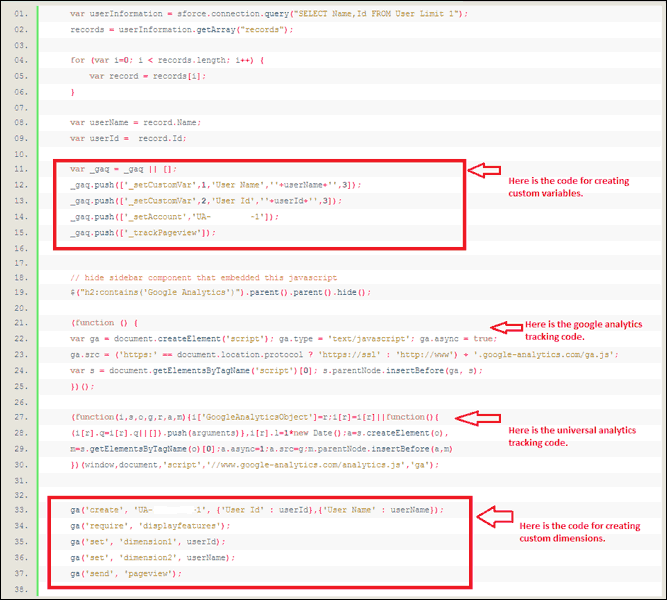This screenshot has width=667, height=600.
Task: Click the 'creating custom dimensions' annotation
Action: tap(579, 532)
